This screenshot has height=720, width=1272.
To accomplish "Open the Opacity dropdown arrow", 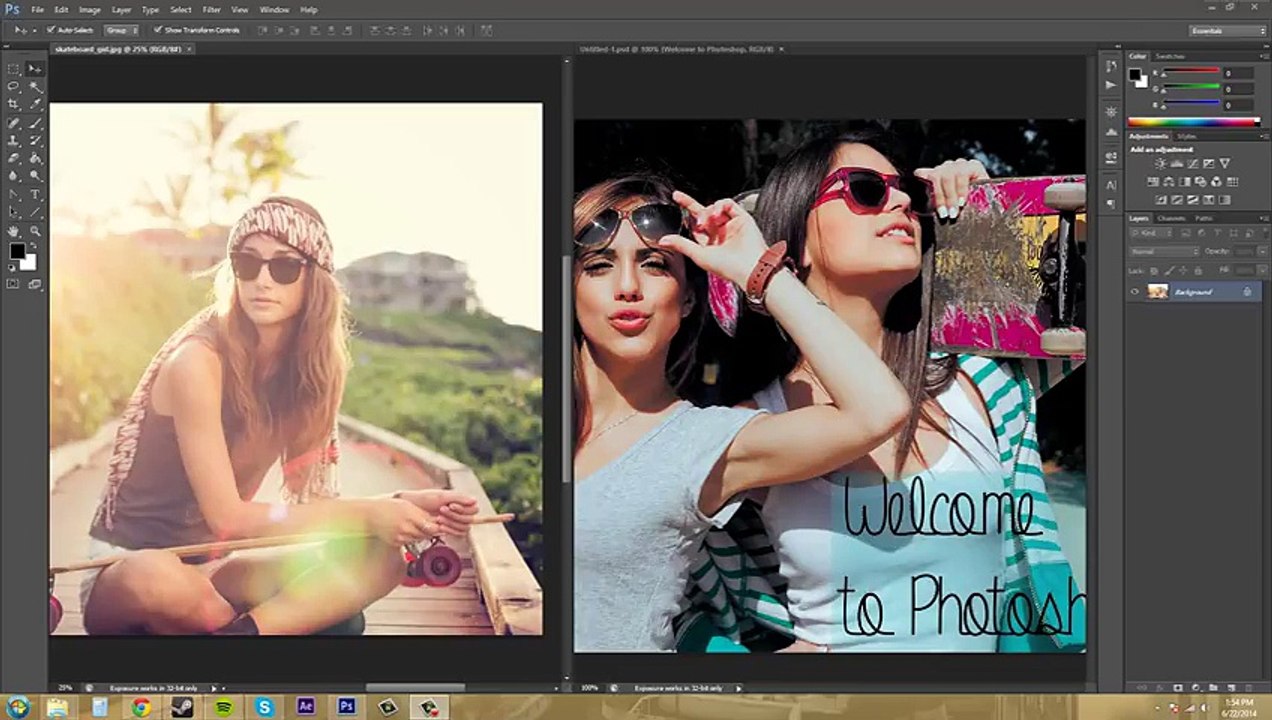I will (1262, 252).
